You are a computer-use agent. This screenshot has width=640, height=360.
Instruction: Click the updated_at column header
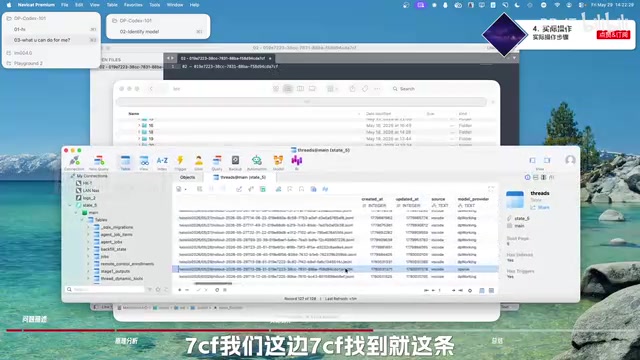[407, 199]
